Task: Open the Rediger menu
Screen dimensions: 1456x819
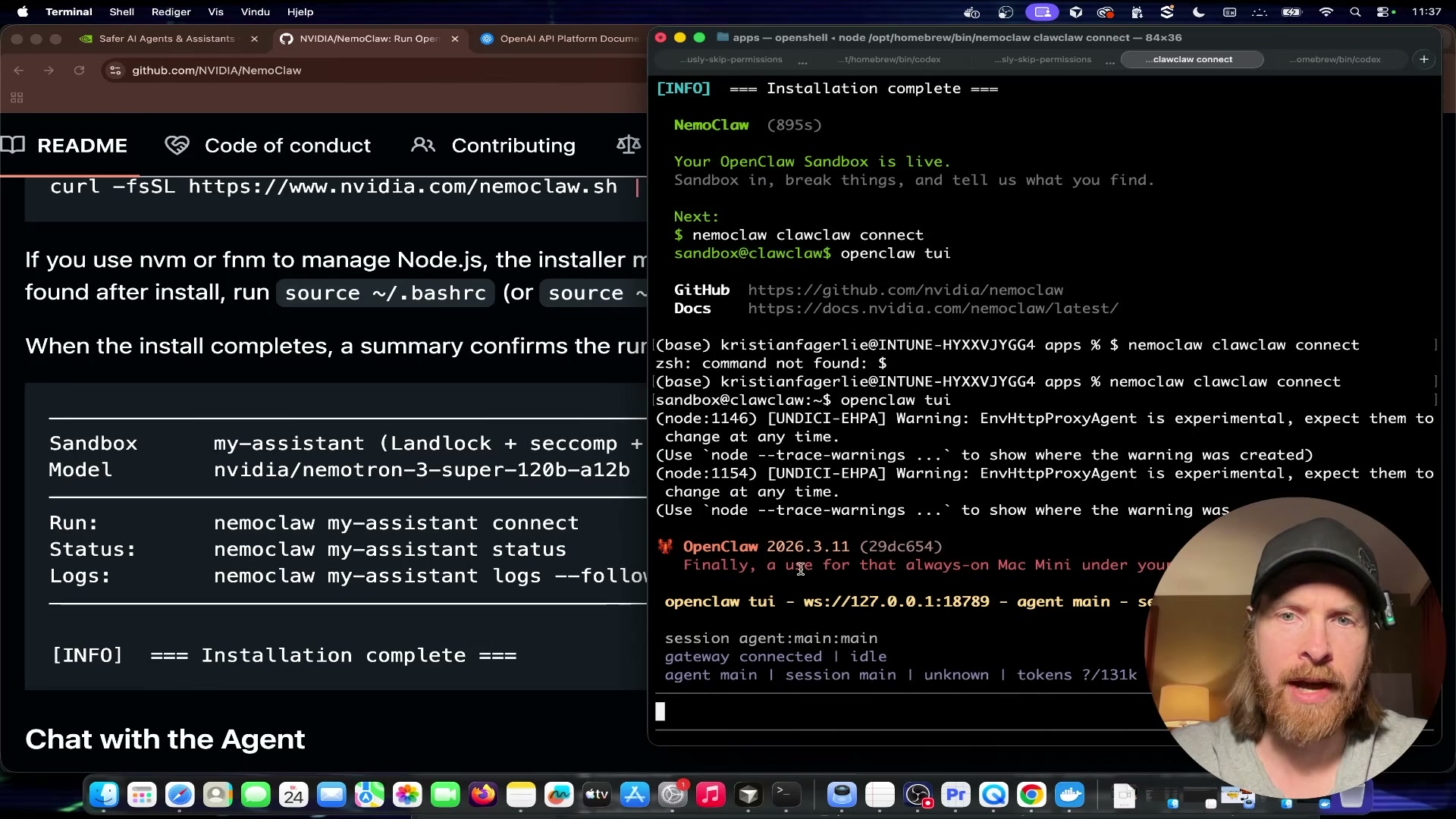Action: (x=171, y=11)
